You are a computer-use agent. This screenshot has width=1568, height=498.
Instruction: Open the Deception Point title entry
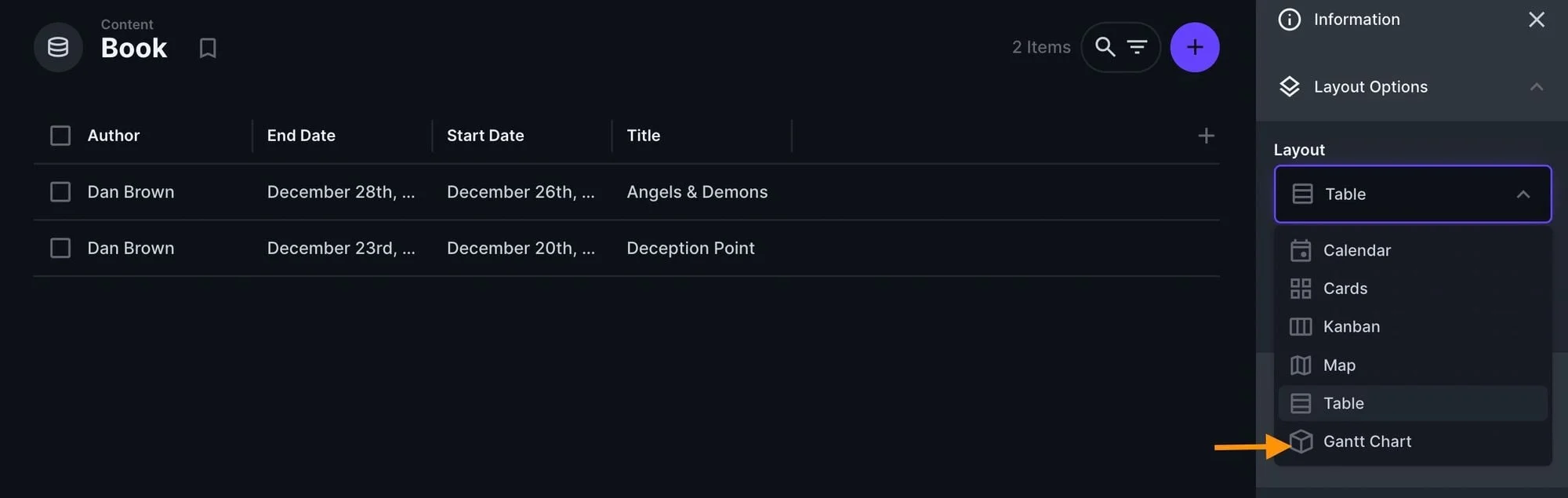click(690, 249)
